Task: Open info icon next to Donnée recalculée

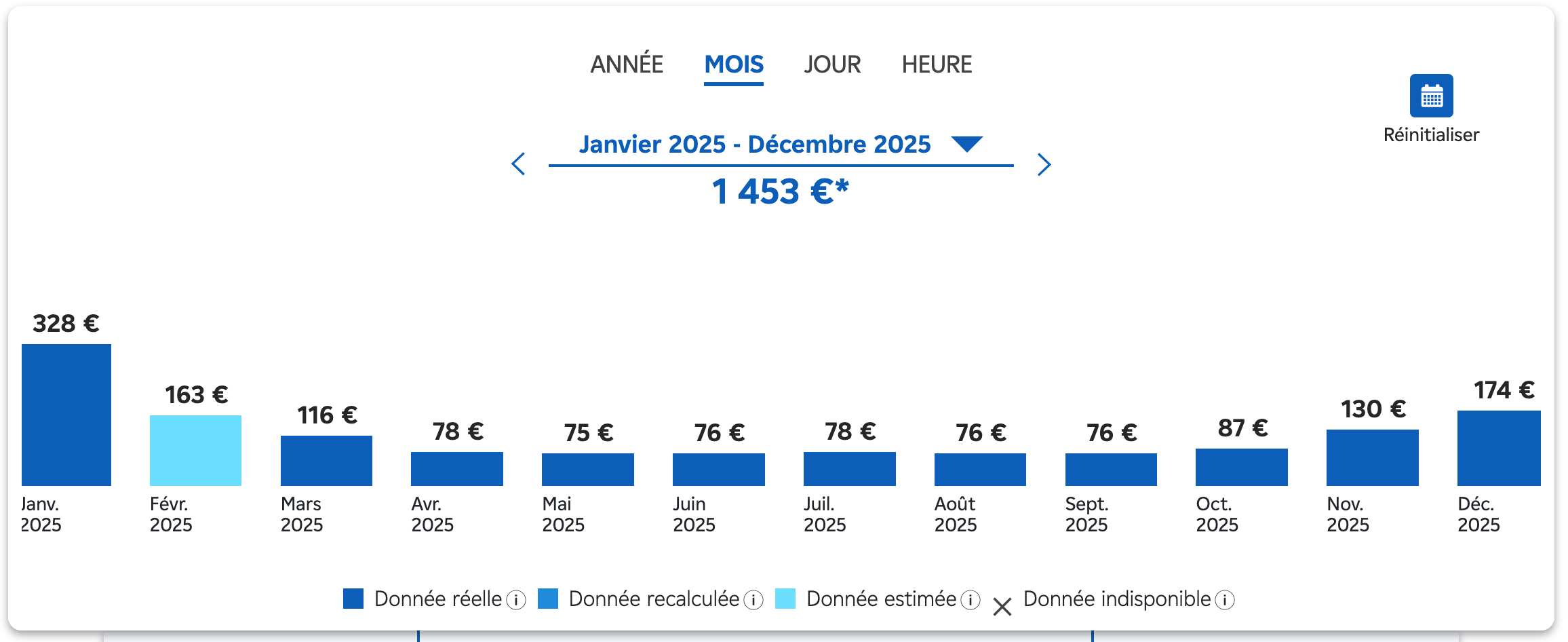Action: point(753,600)
